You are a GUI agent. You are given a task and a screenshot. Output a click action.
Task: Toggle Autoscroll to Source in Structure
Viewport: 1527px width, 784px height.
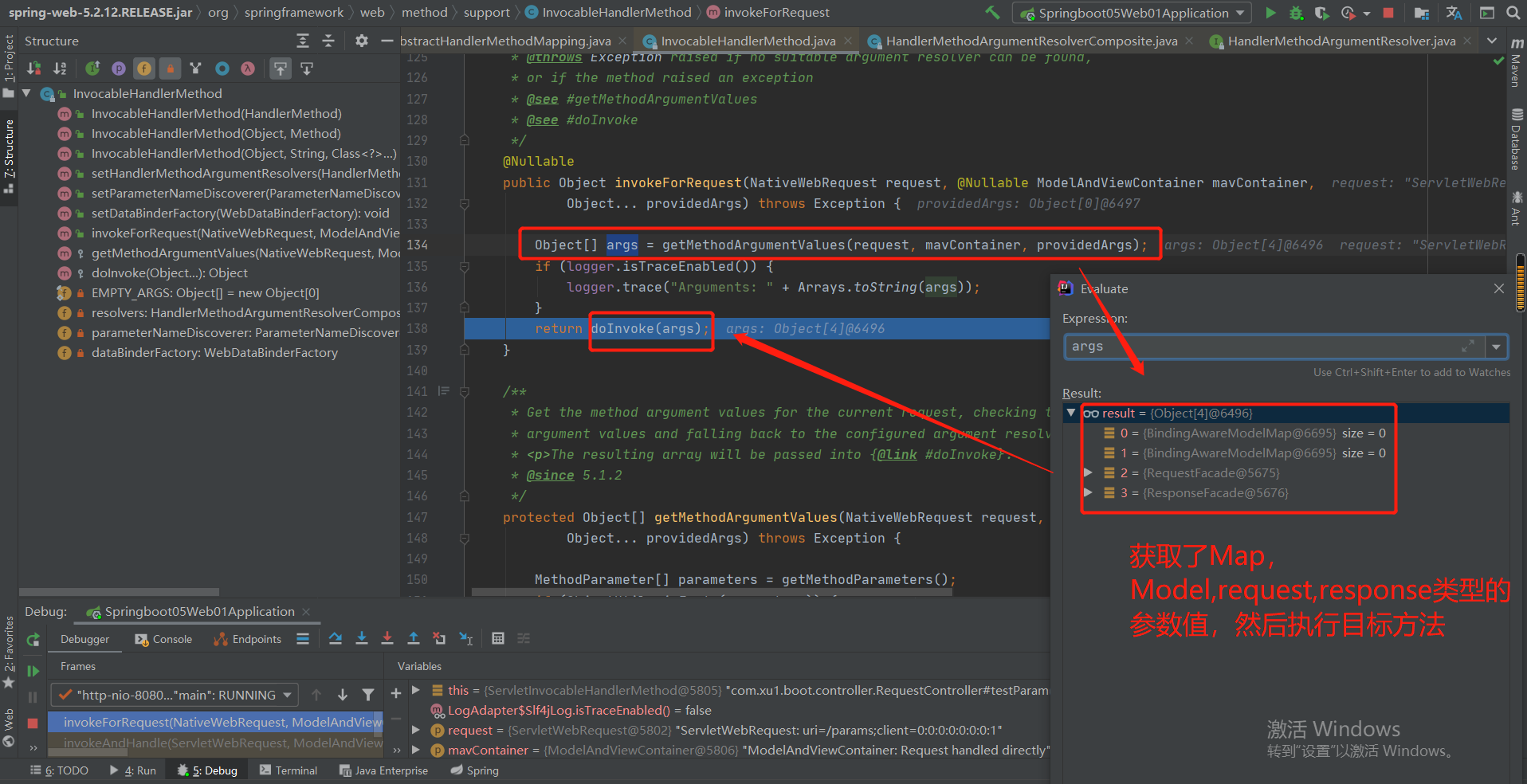click(281, 69)
